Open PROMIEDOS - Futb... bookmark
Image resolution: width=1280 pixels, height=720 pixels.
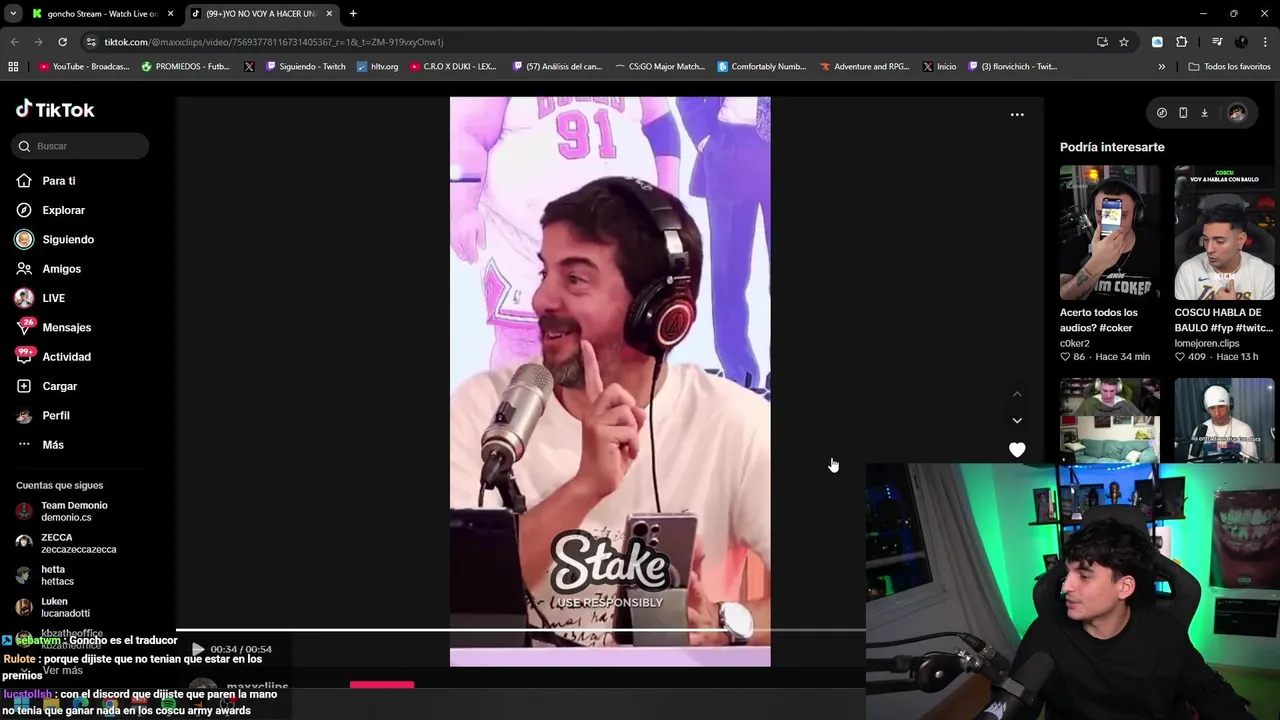[x=186, y=67]
